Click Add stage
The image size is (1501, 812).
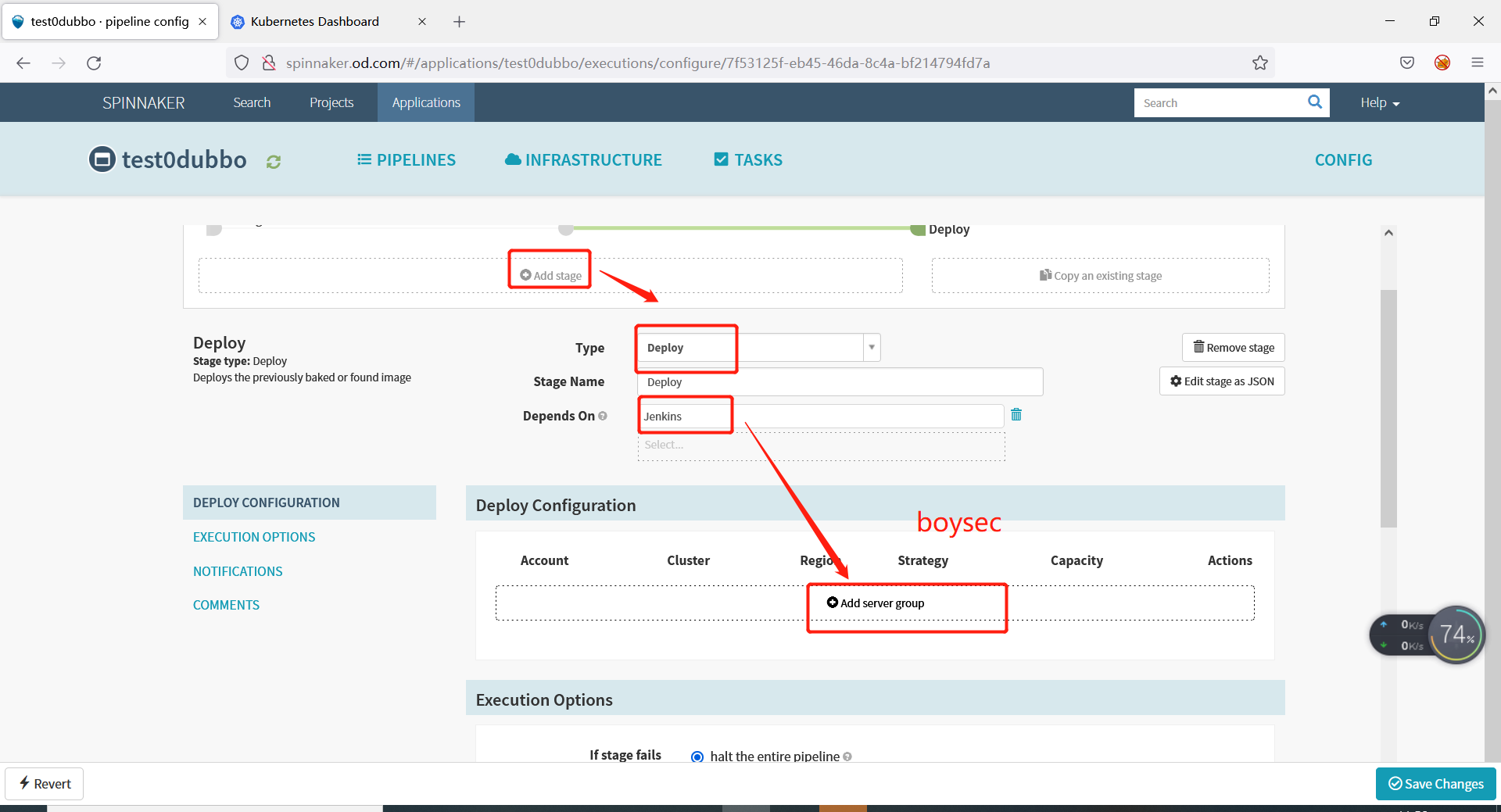(x=551, y=276)
